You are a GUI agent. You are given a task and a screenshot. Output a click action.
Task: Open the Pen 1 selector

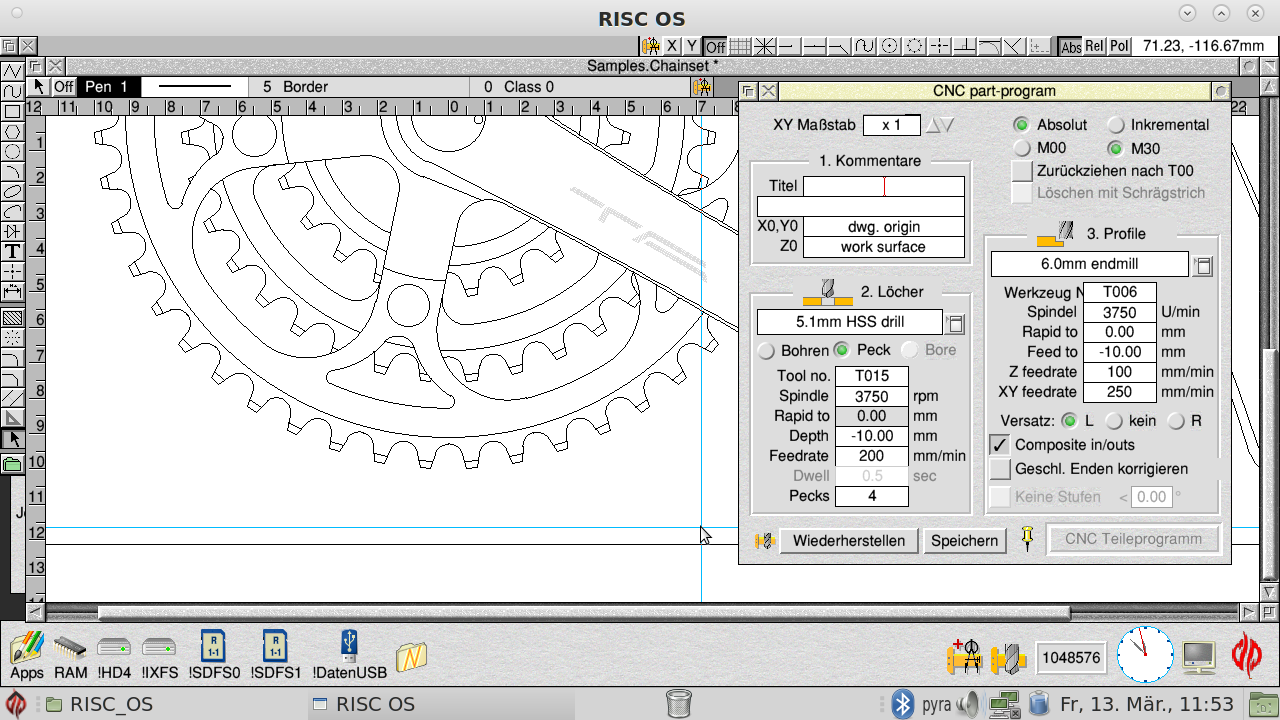tap(107, 86)
